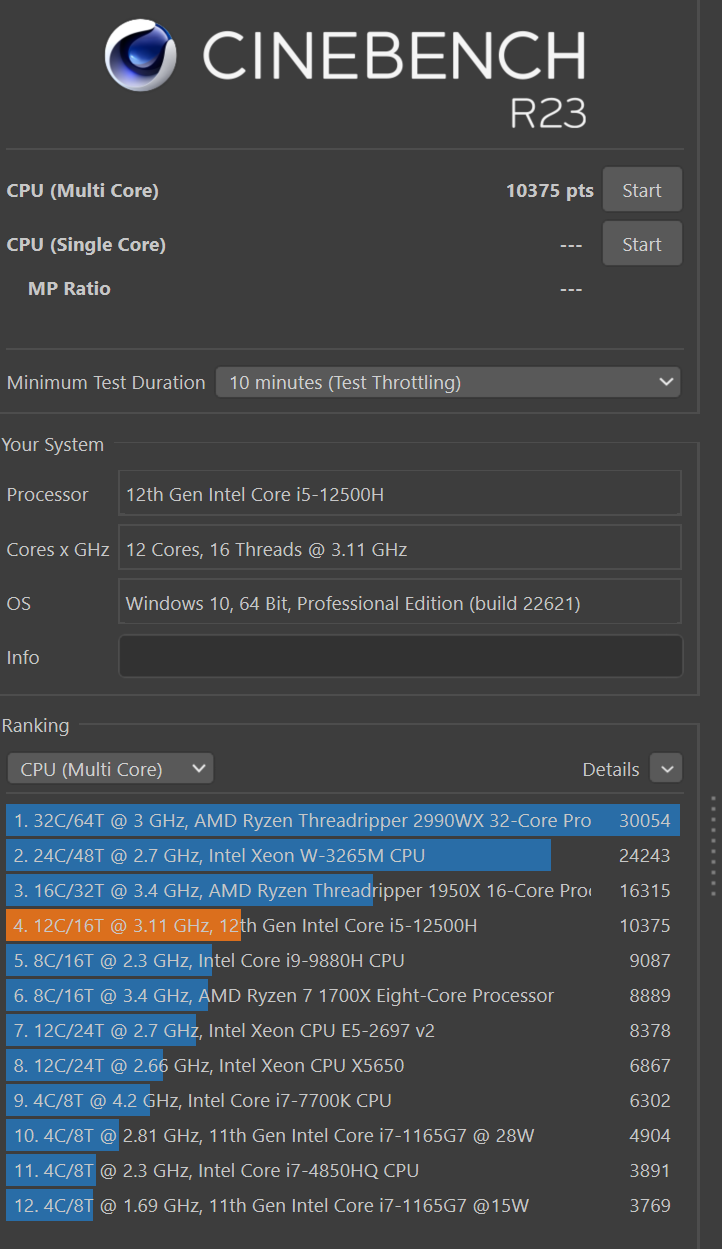722x1249 pixels.
Task: Select the i7-1165G7 @15W ranking row
Action: [343, 1205]
